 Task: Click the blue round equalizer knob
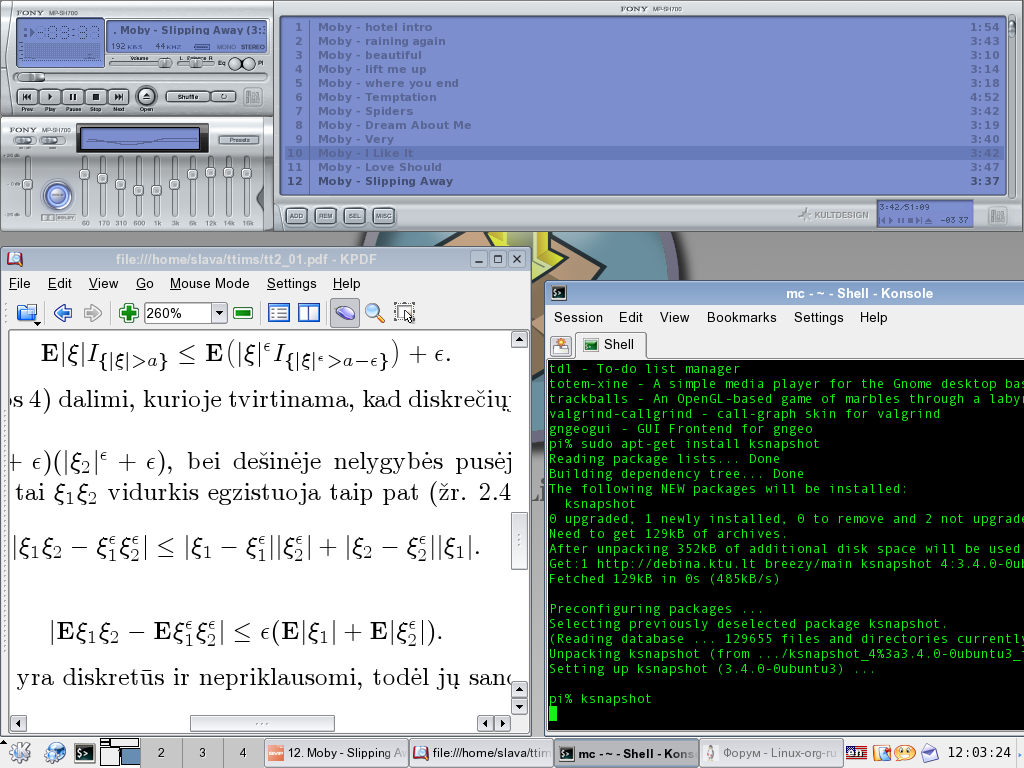tap(57, 195)
